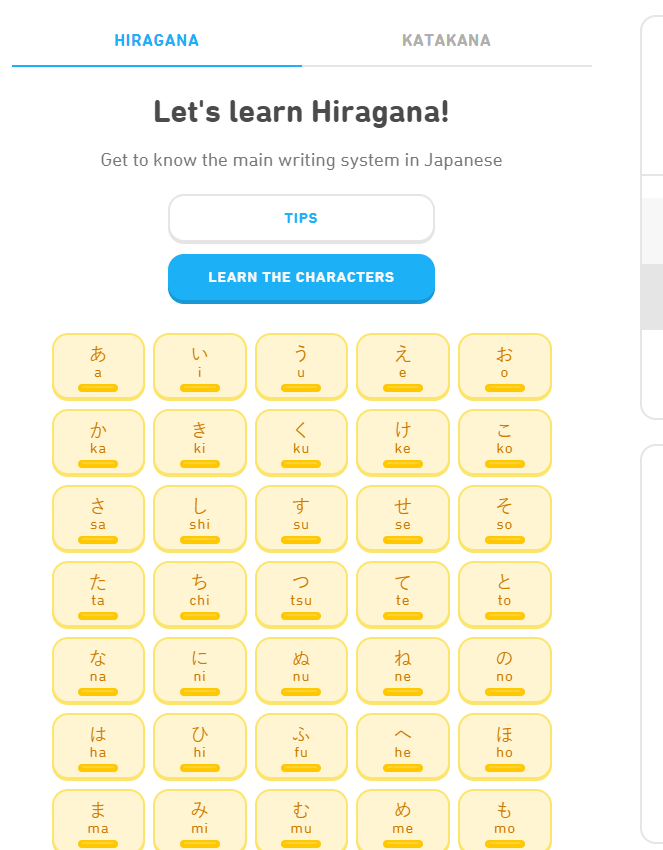Choose the た 'ta' character card

click(98, 595)
